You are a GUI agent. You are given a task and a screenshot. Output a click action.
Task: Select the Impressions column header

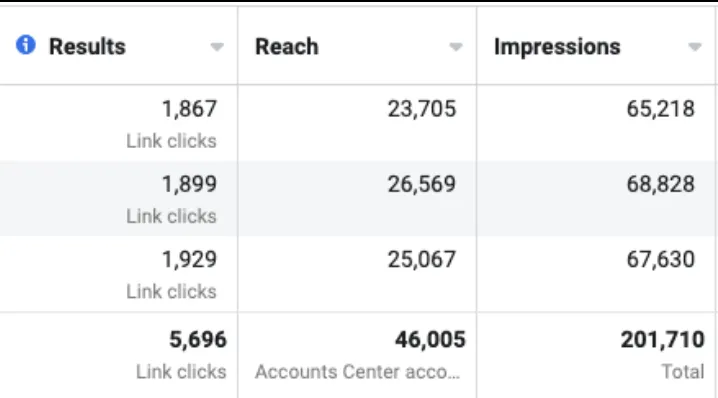557,47
